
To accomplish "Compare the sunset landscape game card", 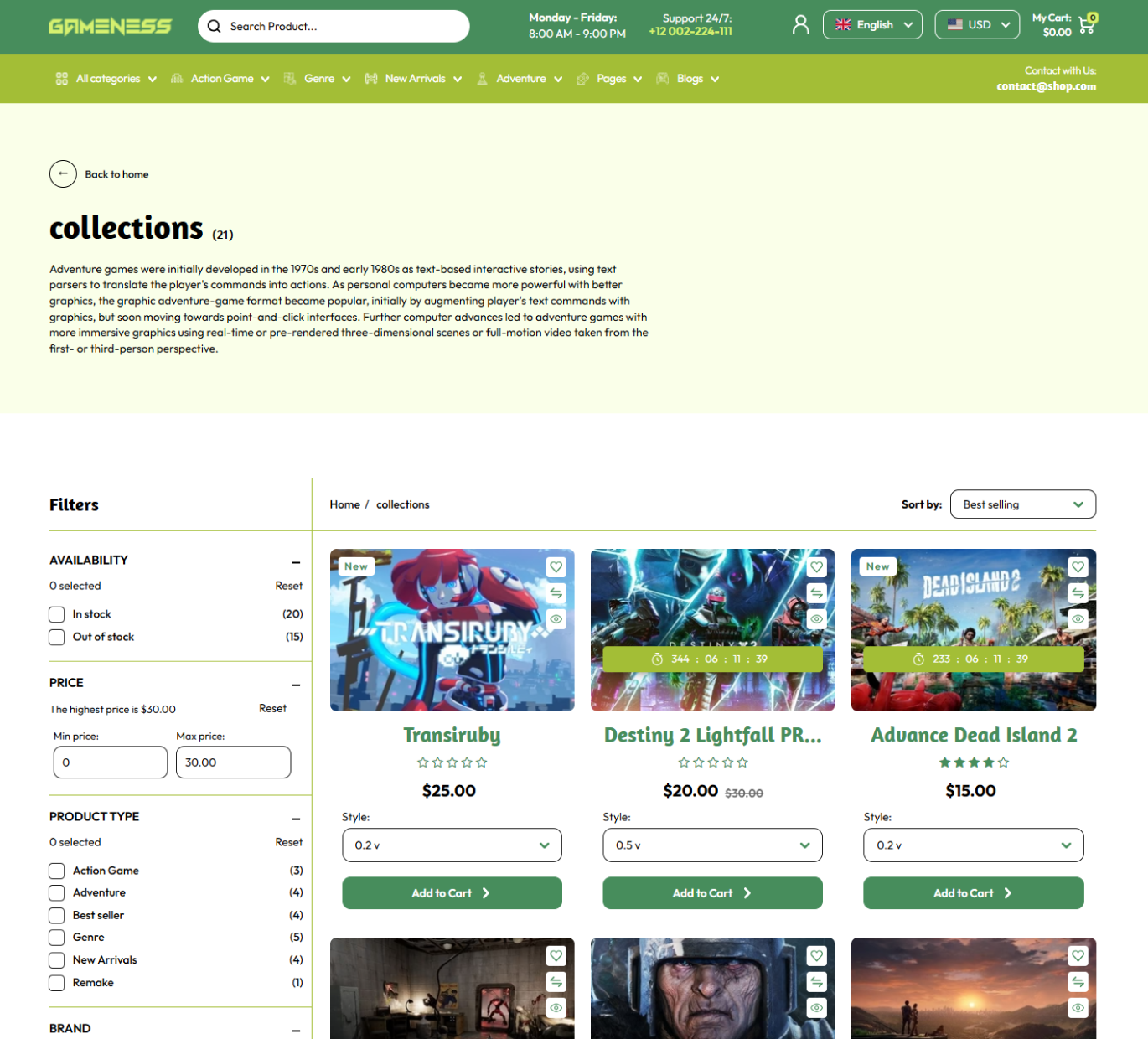I will (x=1078, y=982).
